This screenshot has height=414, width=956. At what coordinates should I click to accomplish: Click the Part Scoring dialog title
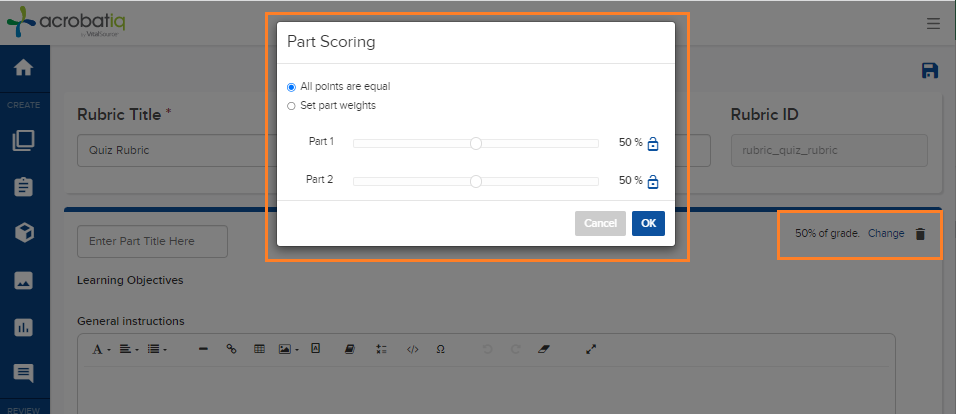click(331, 42)
